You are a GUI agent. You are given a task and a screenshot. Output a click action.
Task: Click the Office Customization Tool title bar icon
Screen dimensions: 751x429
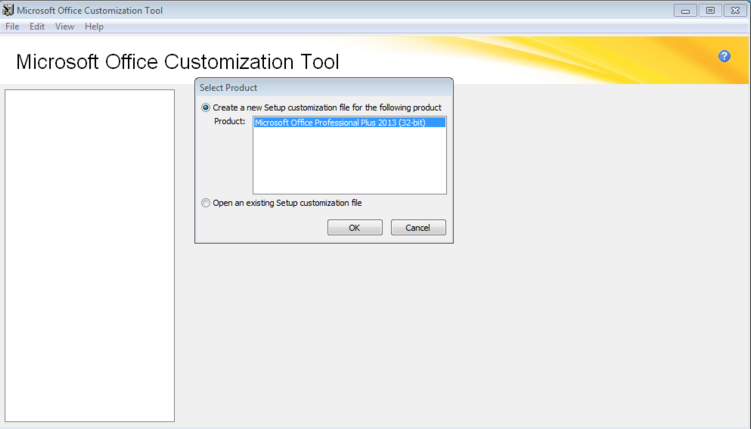[x=8, y=10]
